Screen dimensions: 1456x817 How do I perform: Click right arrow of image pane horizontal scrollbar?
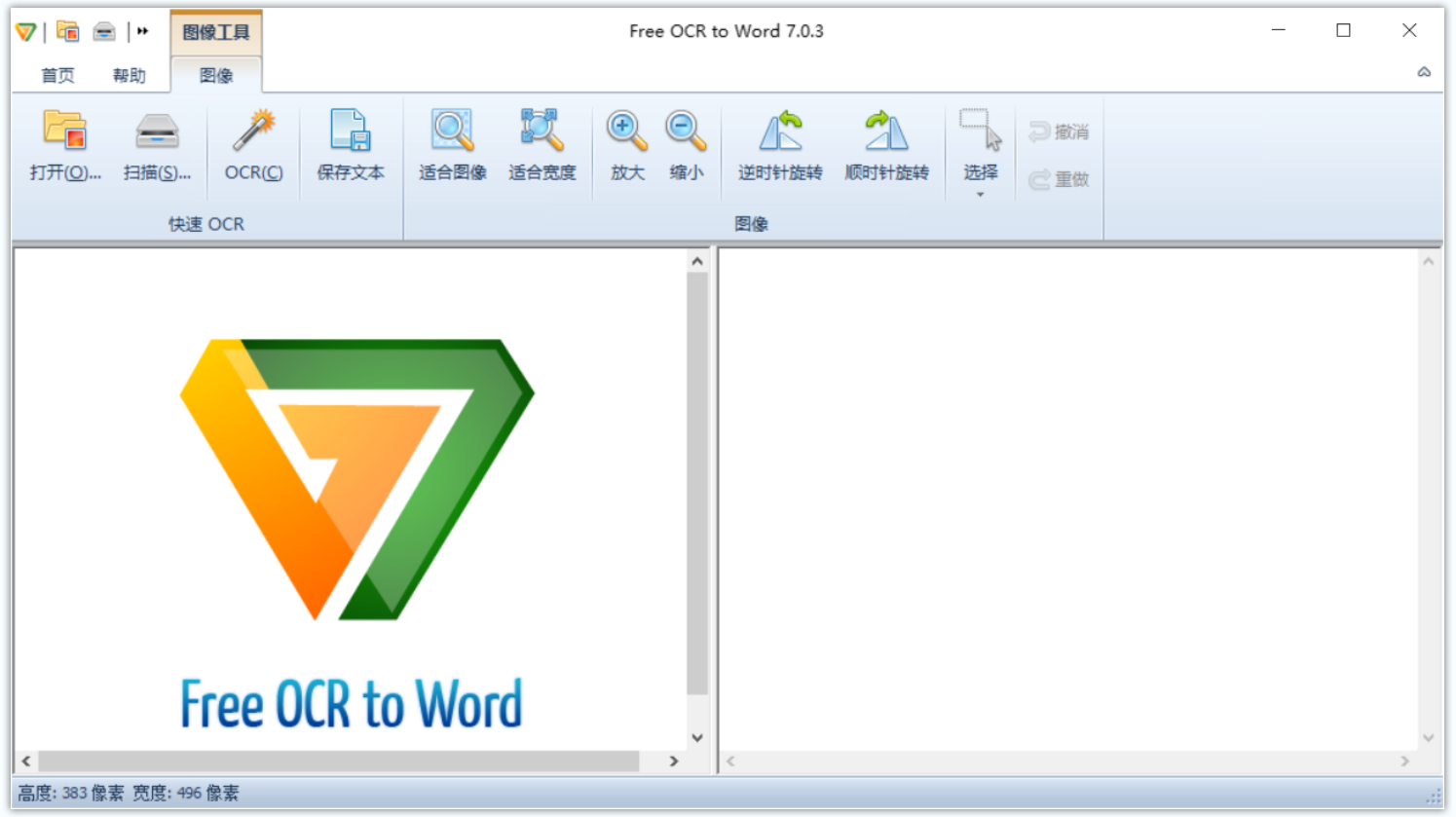(x=674, y=761)
